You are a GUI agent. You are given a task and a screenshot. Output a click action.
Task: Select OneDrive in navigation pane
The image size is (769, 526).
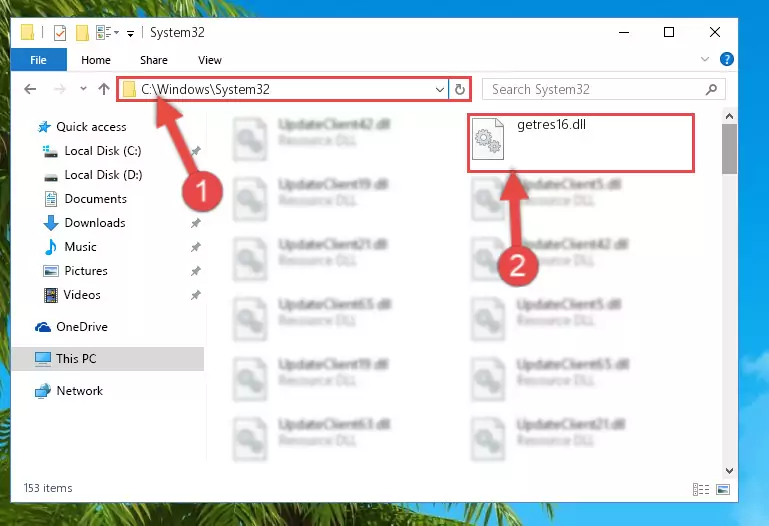point(82,326)
